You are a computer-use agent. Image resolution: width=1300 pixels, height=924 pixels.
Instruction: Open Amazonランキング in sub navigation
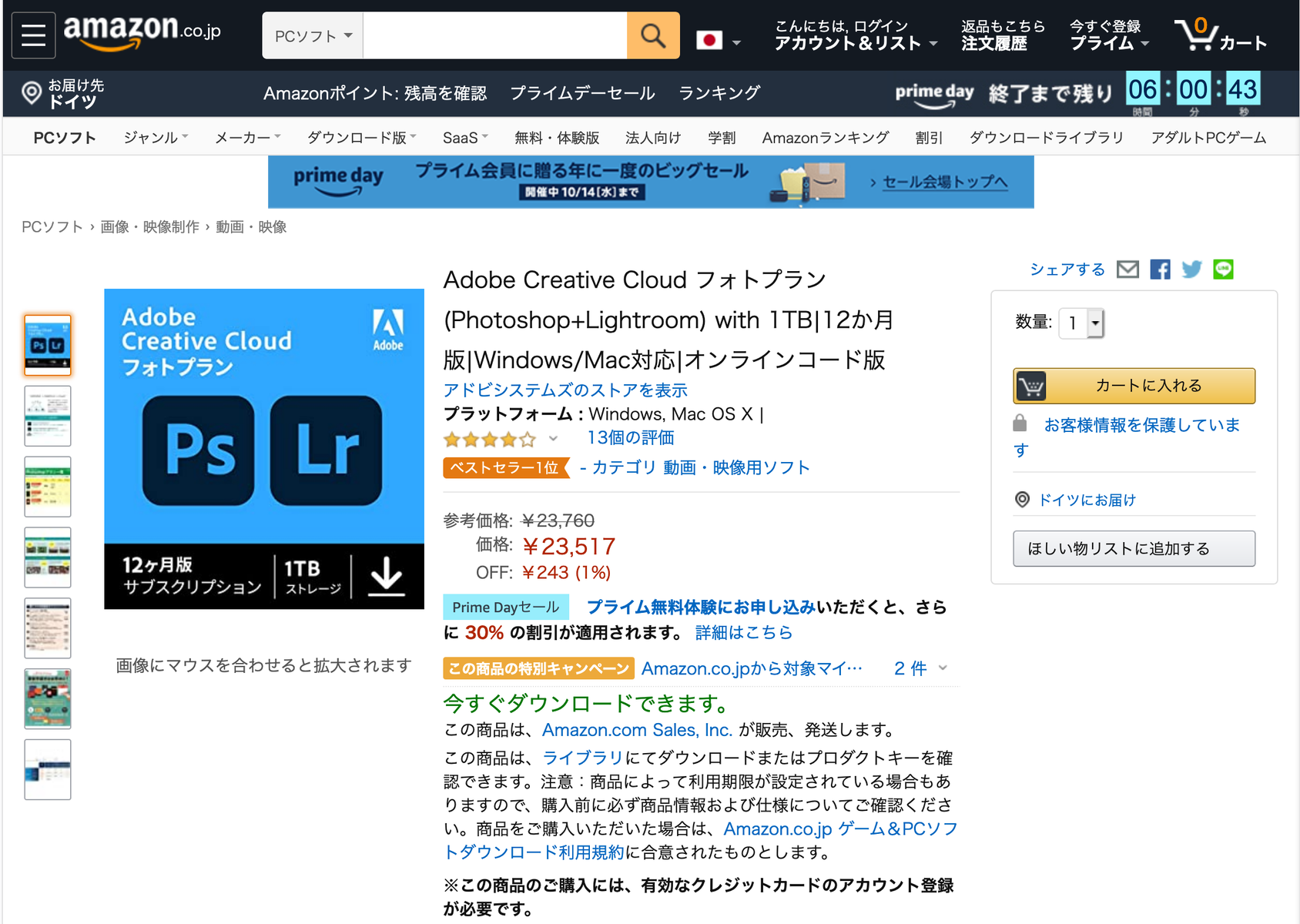(x=826, y=138)
